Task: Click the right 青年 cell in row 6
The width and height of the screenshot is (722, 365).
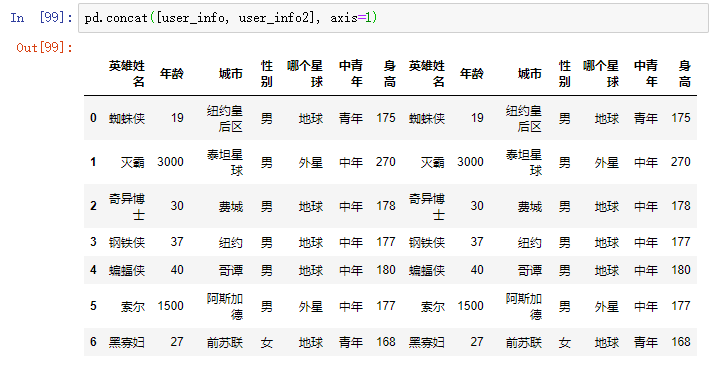Action: click(x=646, y=342)
